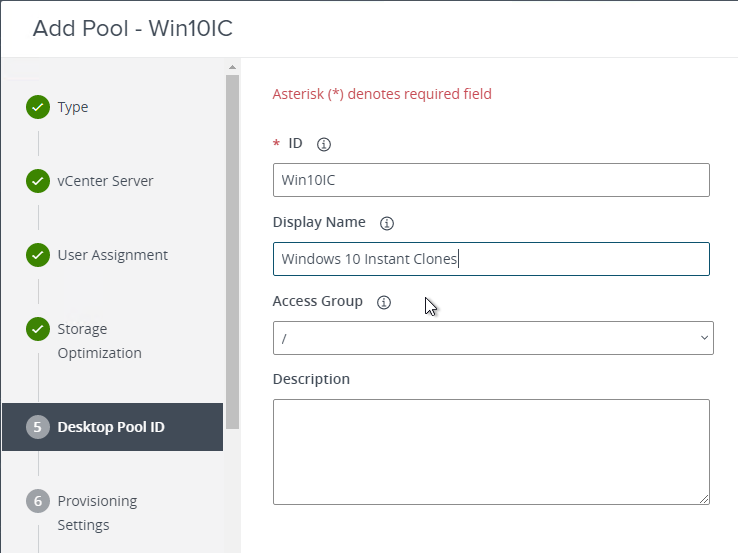Click the green checkmark beside Type
Screen dimensions: 738x553
[x=38, y=107]
